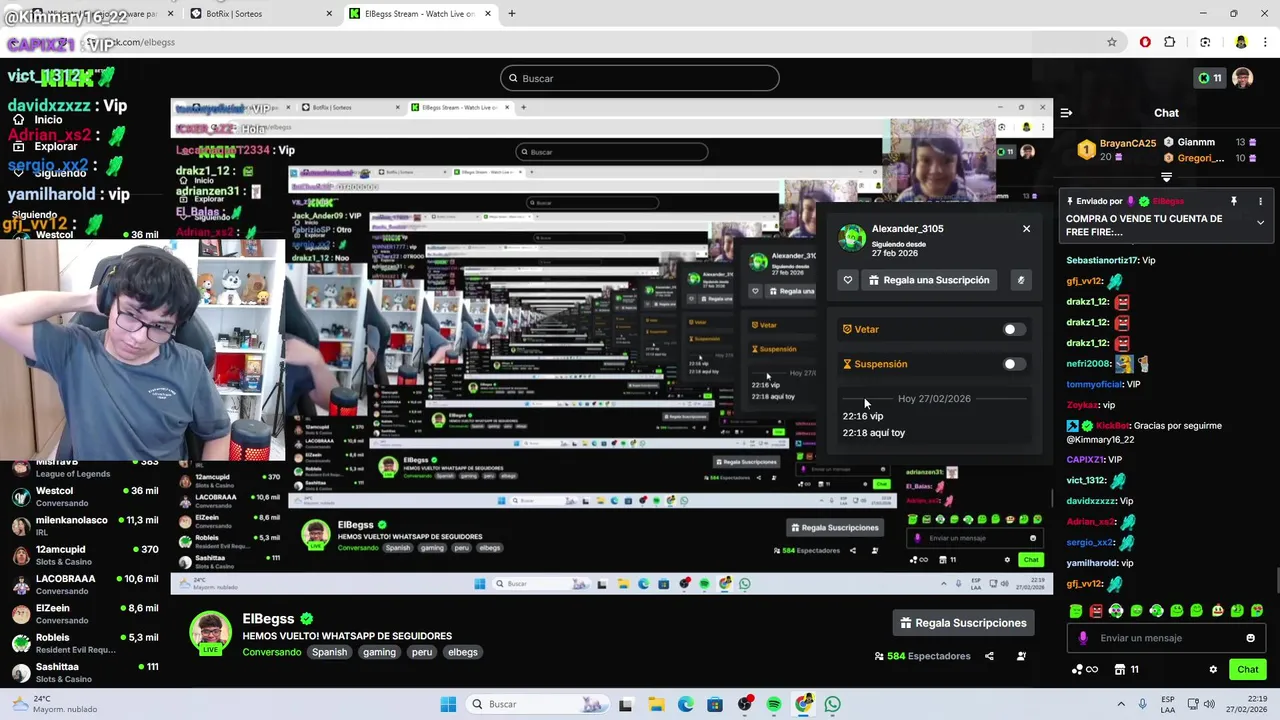The width and height of the screenshot is (1280, 720).
Task: Show hidden system tray icons chevron
Action: [x=1121, y=704]
